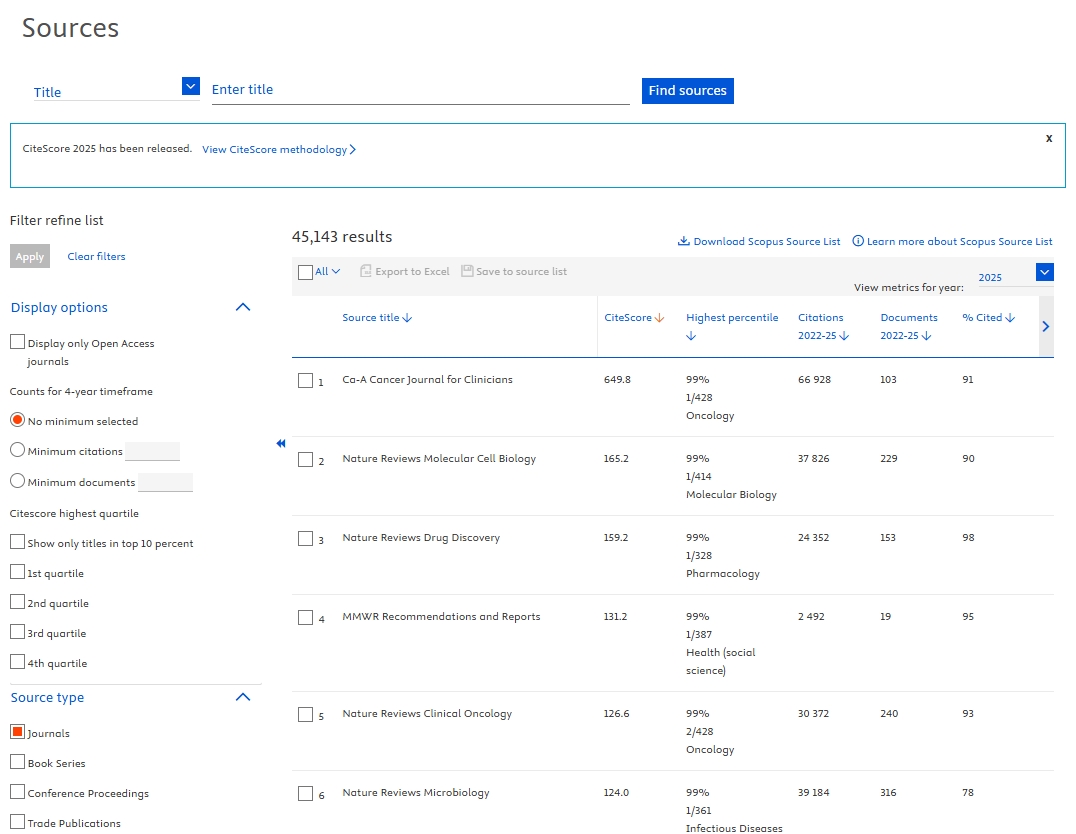Click the Find sources button
The height and width of the screenshot is (834, 1076).
[688, 91]
